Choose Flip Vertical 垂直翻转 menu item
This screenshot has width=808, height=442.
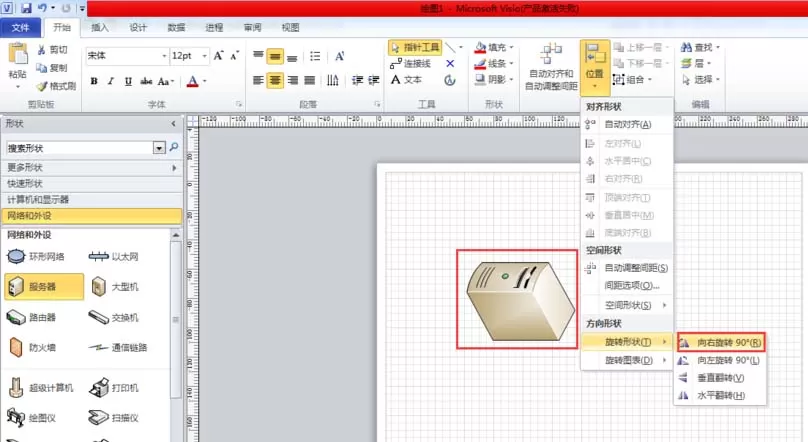[x=720, y=378]
